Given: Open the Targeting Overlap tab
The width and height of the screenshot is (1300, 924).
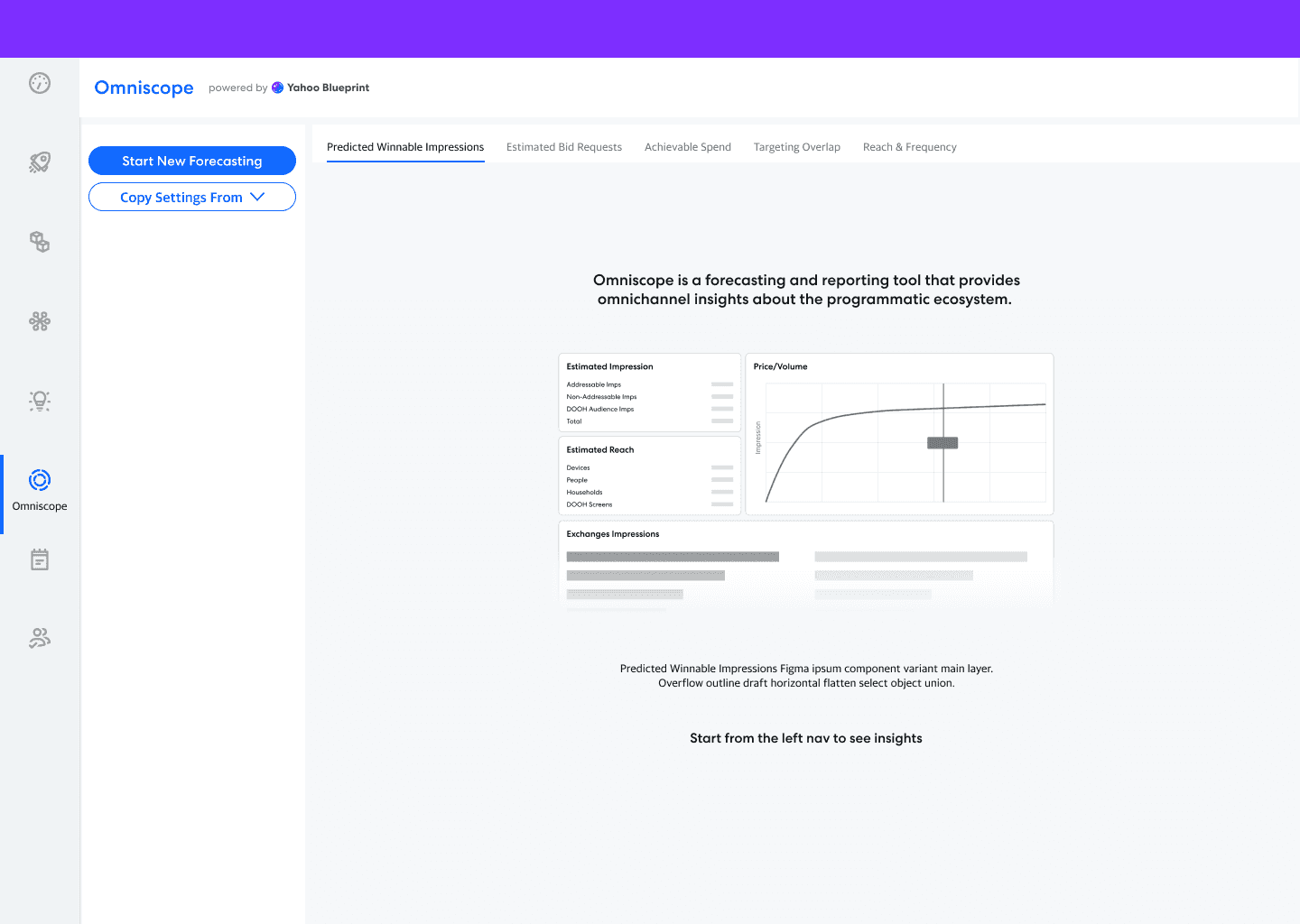Looking at the screenshot, I should point(797,147).
